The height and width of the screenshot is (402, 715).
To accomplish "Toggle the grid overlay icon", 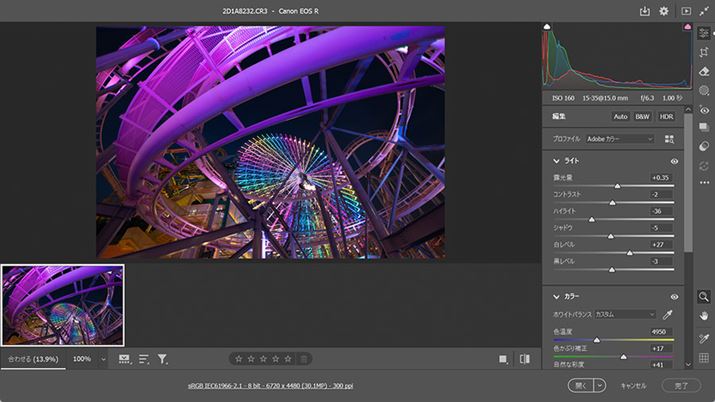I will (704, 358).
